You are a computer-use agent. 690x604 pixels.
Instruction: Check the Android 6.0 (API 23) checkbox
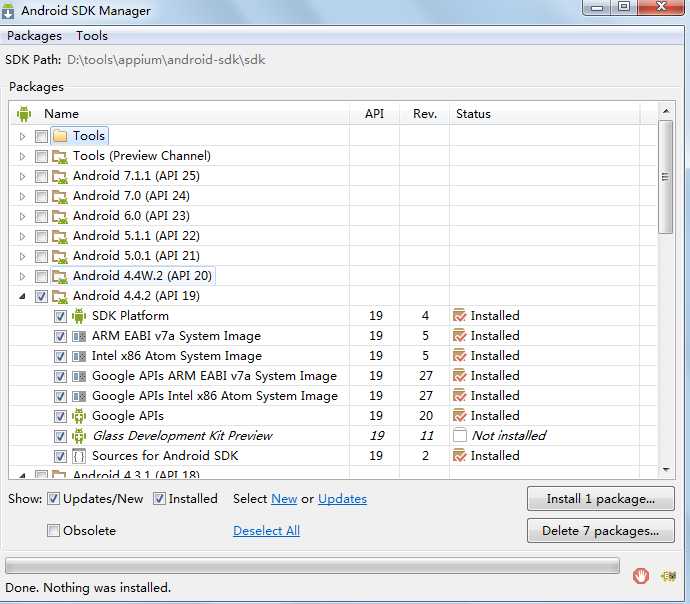41,216
